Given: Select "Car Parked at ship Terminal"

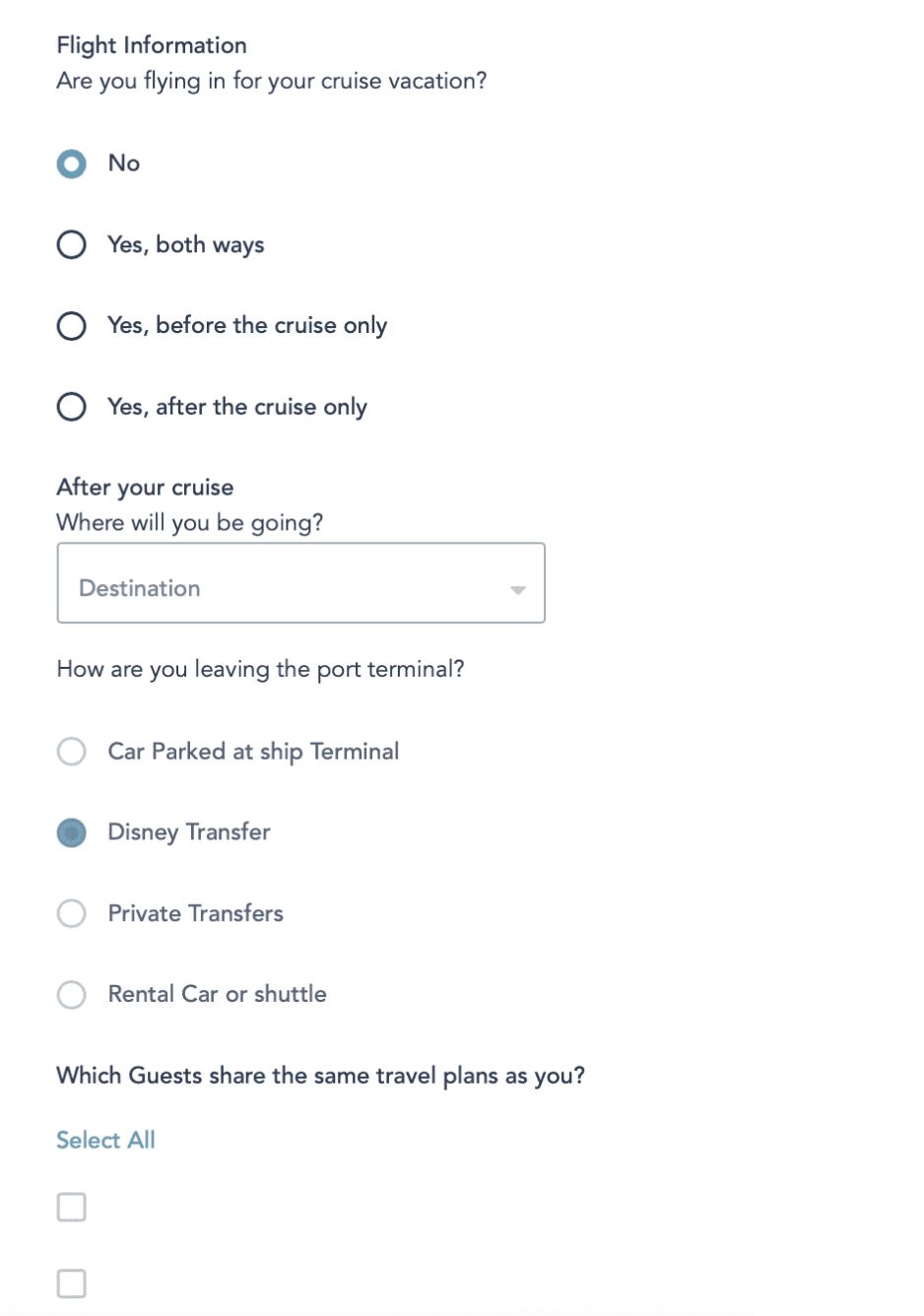Looking at the screenshot, I should pyautogui.click(x=71, y=752).
